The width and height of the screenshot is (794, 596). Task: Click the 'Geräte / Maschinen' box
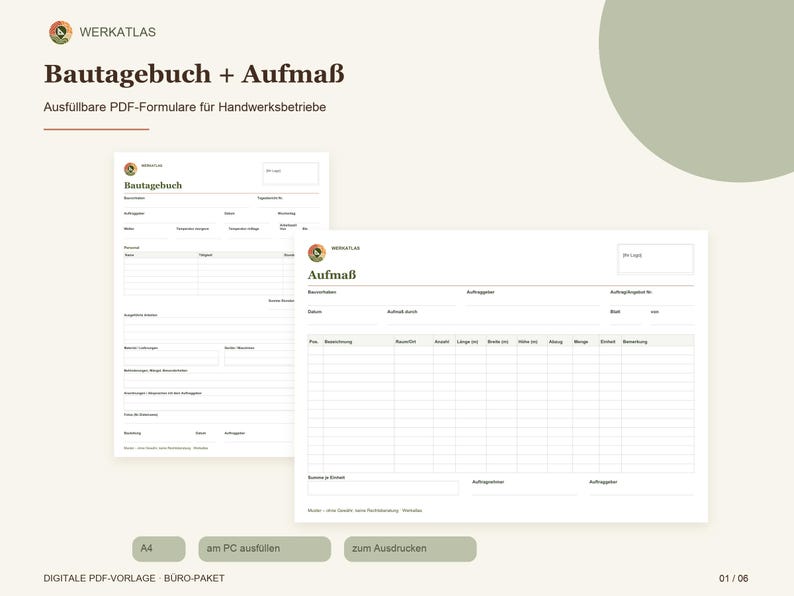coord(259,357)
